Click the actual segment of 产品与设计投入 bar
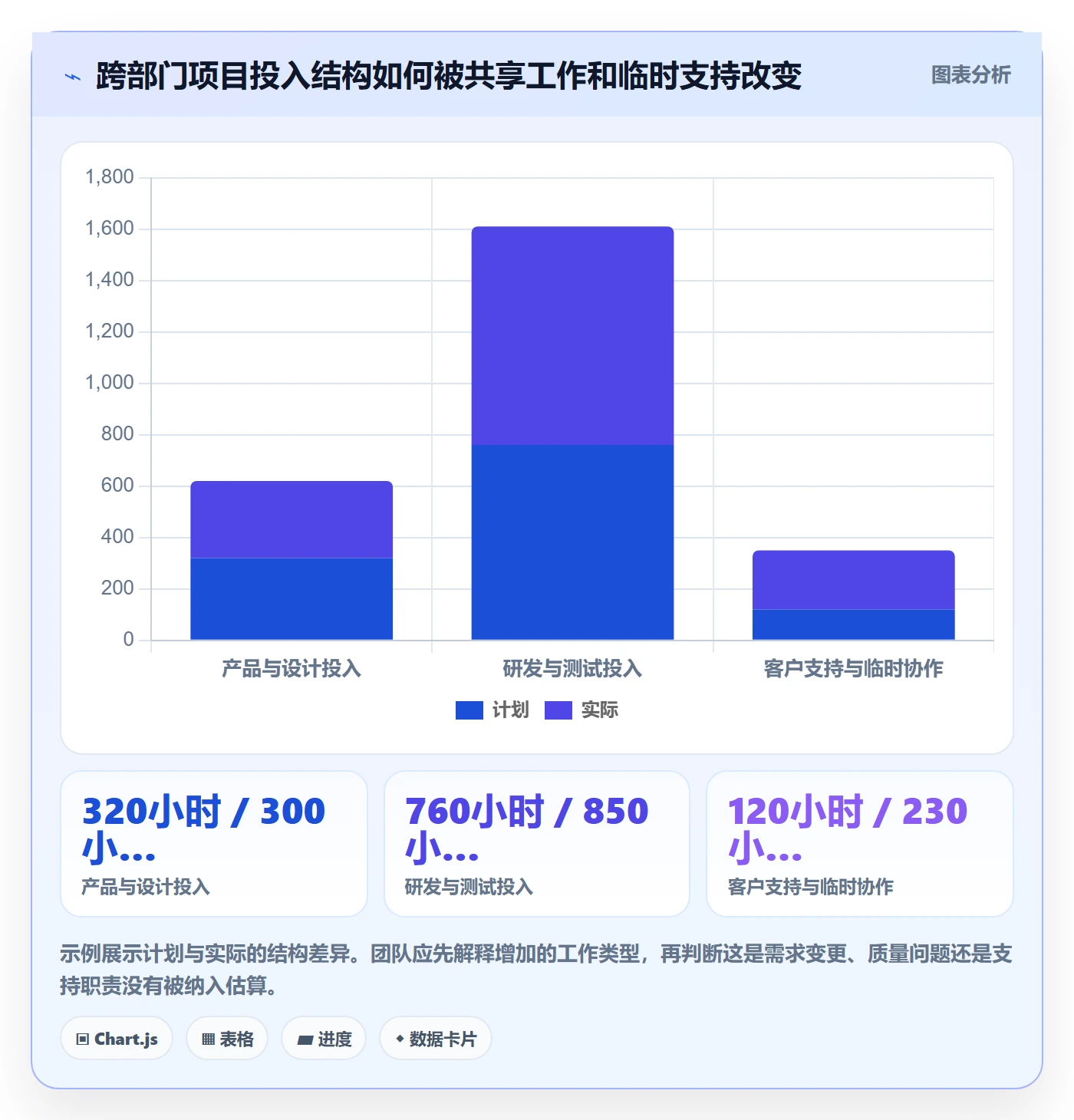1074x1120 pixels. point(292,519)
